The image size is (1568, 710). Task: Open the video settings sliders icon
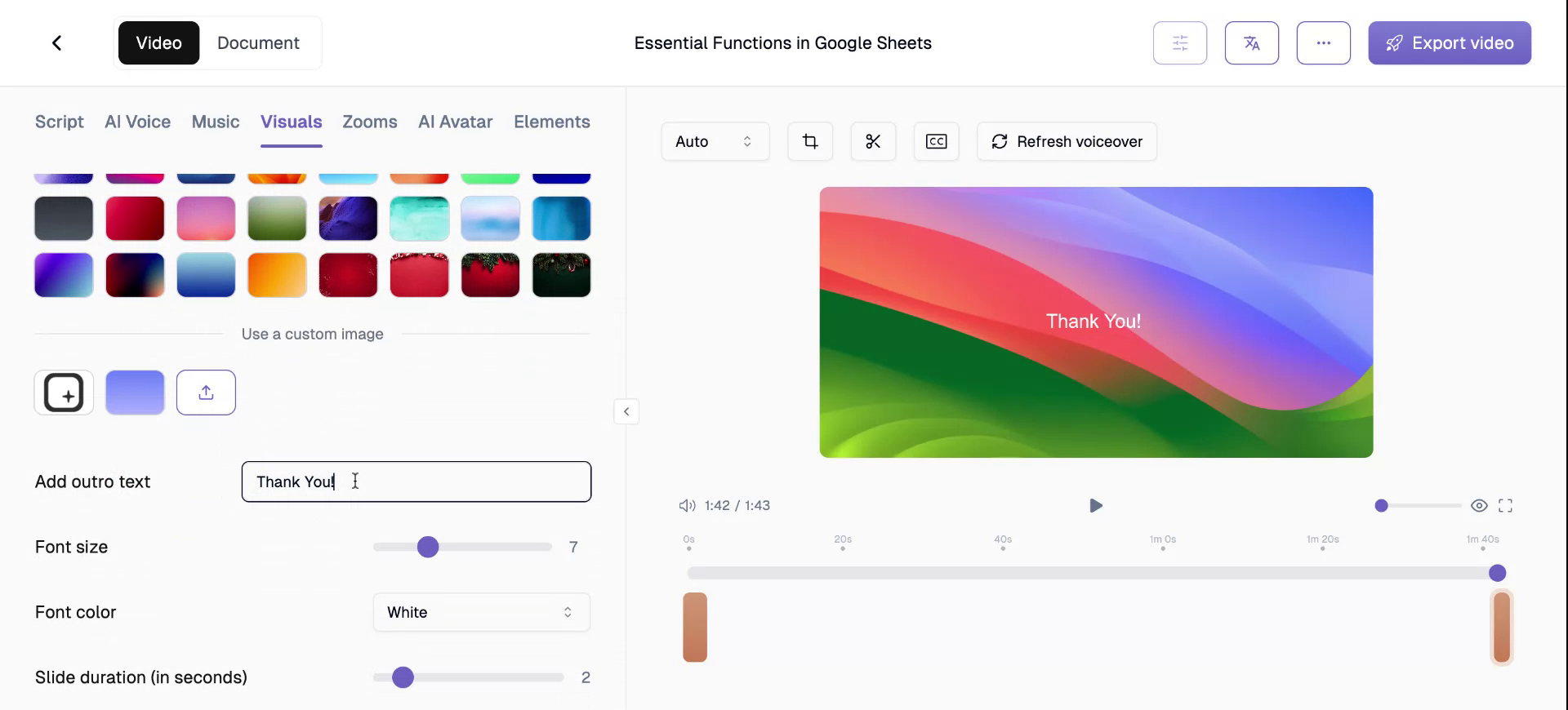(x=1179, y=43)
